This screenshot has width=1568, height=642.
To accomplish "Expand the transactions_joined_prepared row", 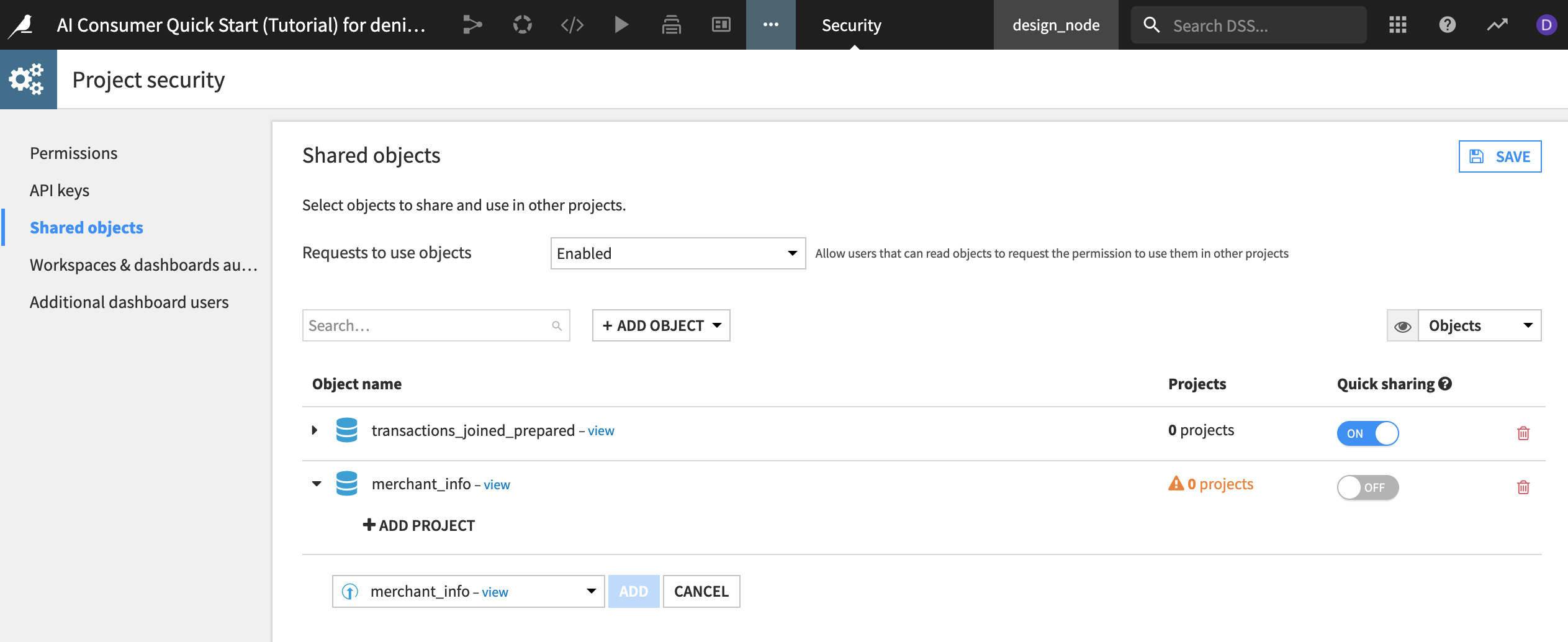I will tap(314, 430).
